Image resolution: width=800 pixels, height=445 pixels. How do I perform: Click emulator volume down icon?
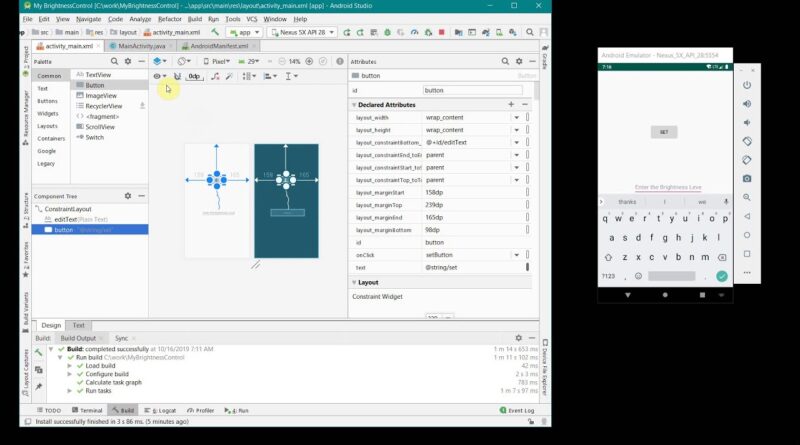[747, 122]
